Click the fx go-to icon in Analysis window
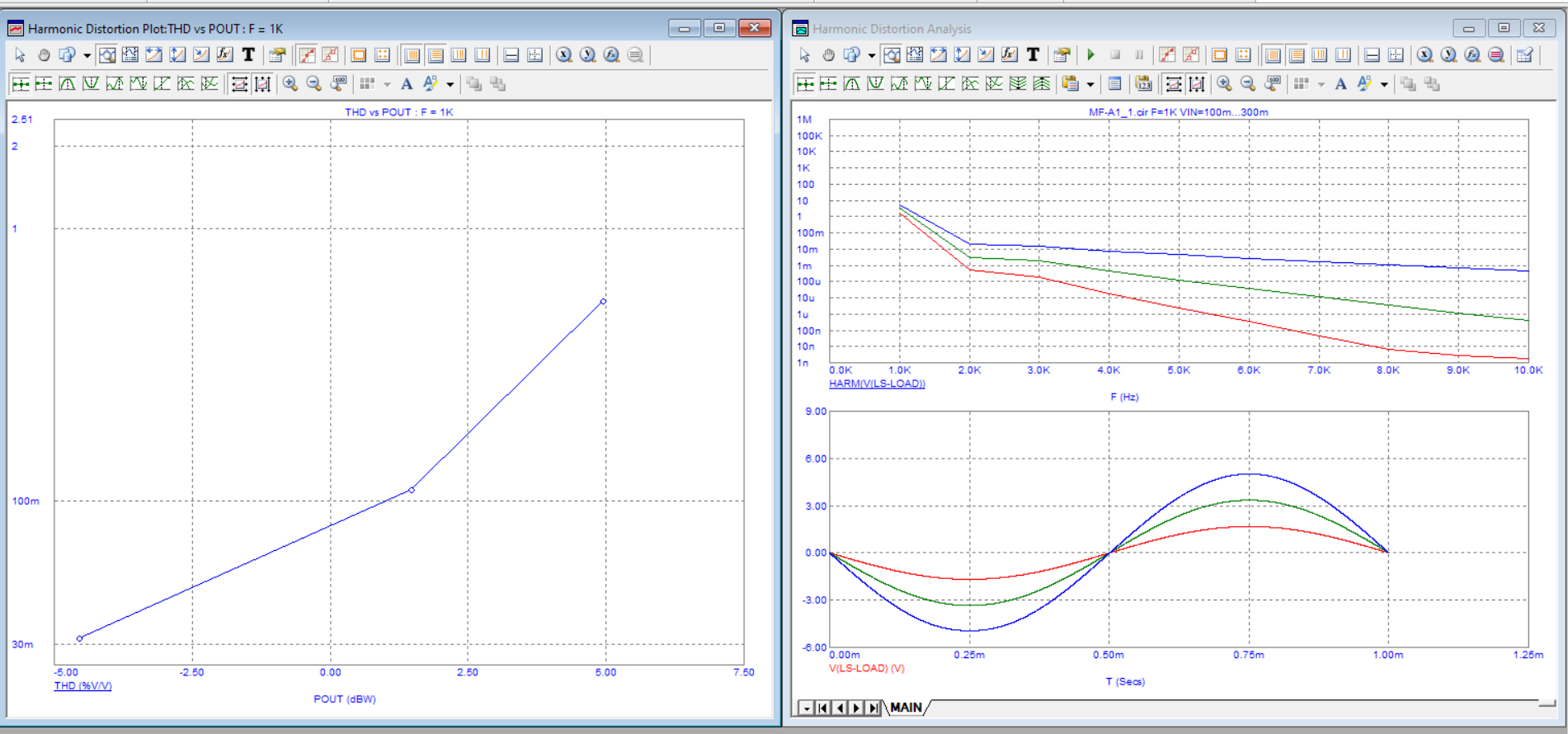This screenshot has height=734, width=1568. point(1472,55)
